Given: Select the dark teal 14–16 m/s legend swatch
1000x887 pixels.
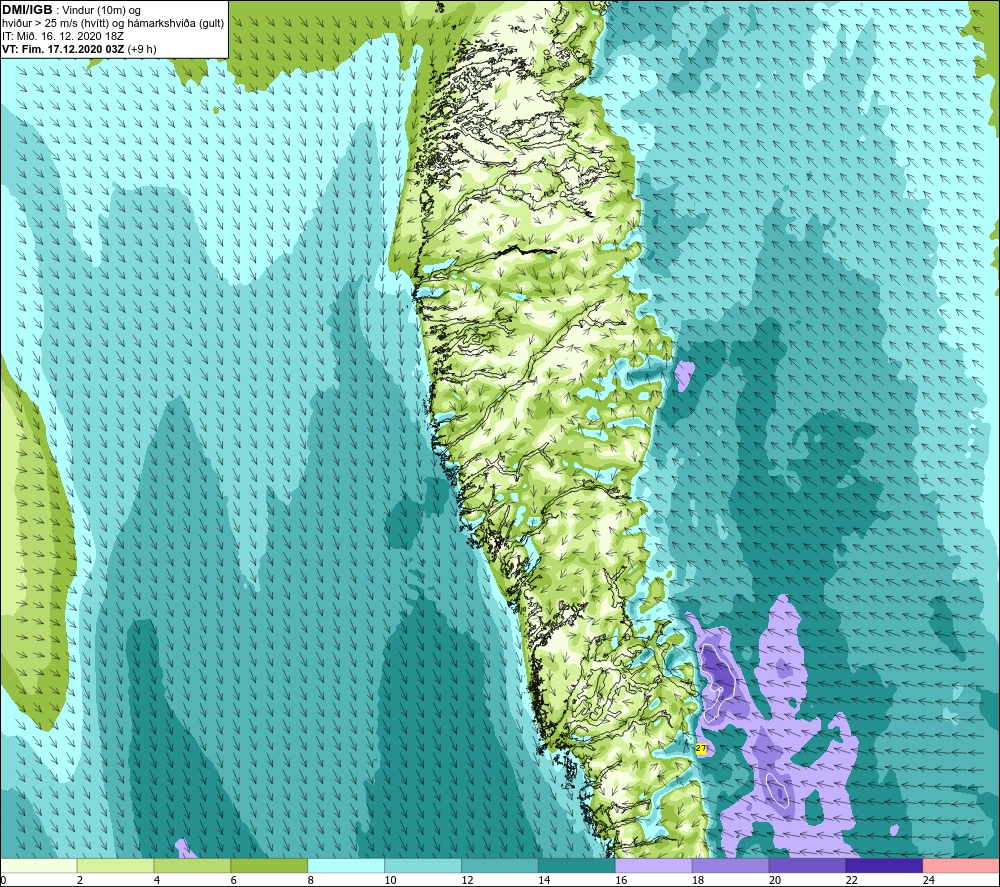Looking at the screenshot, I should pyautogui.click(x=577, y=865).
